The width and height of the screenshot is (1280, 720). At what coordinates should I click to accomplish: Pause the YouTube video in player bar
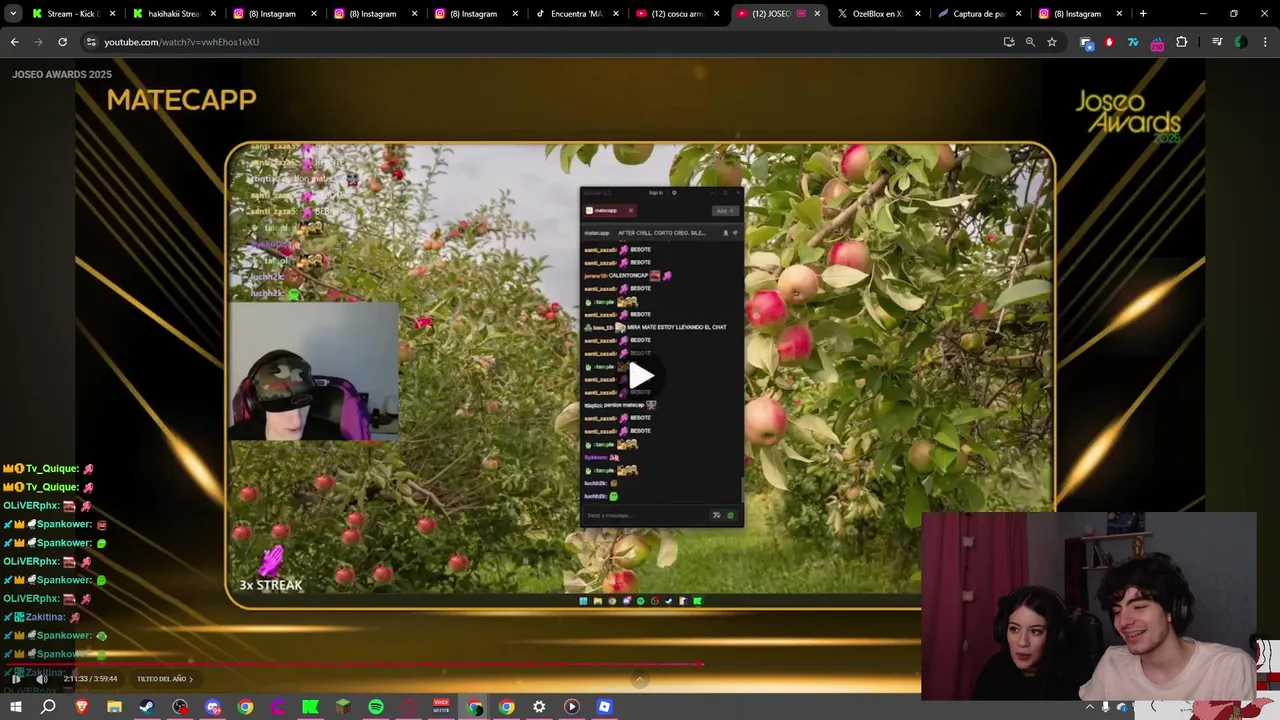click(x=15, y=679)
